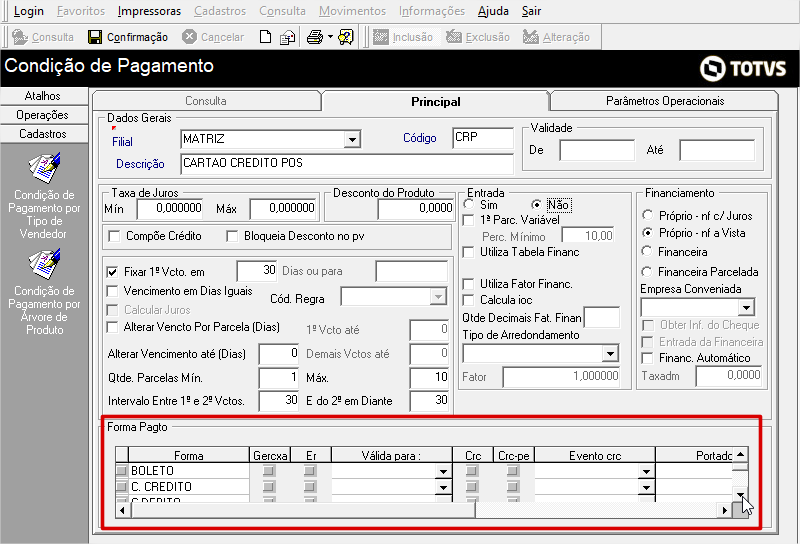Select the Entrada Sim radio button
This screenshot has width=800, height=544.
468,205
